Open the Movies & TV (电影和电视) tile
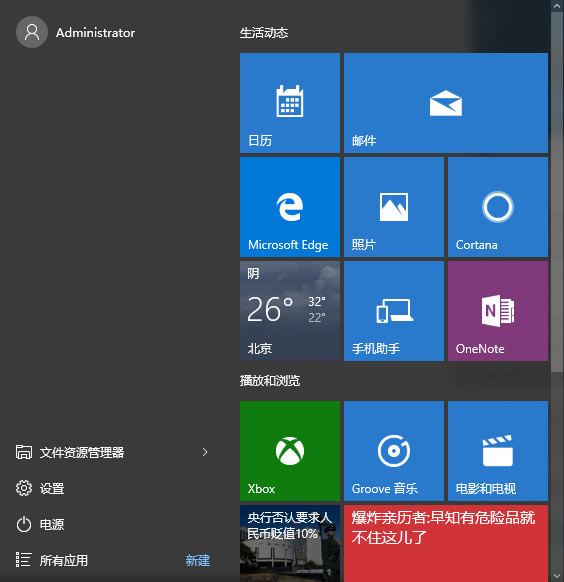The height and width of the screenshot is (582, 564). coord(498,451)
